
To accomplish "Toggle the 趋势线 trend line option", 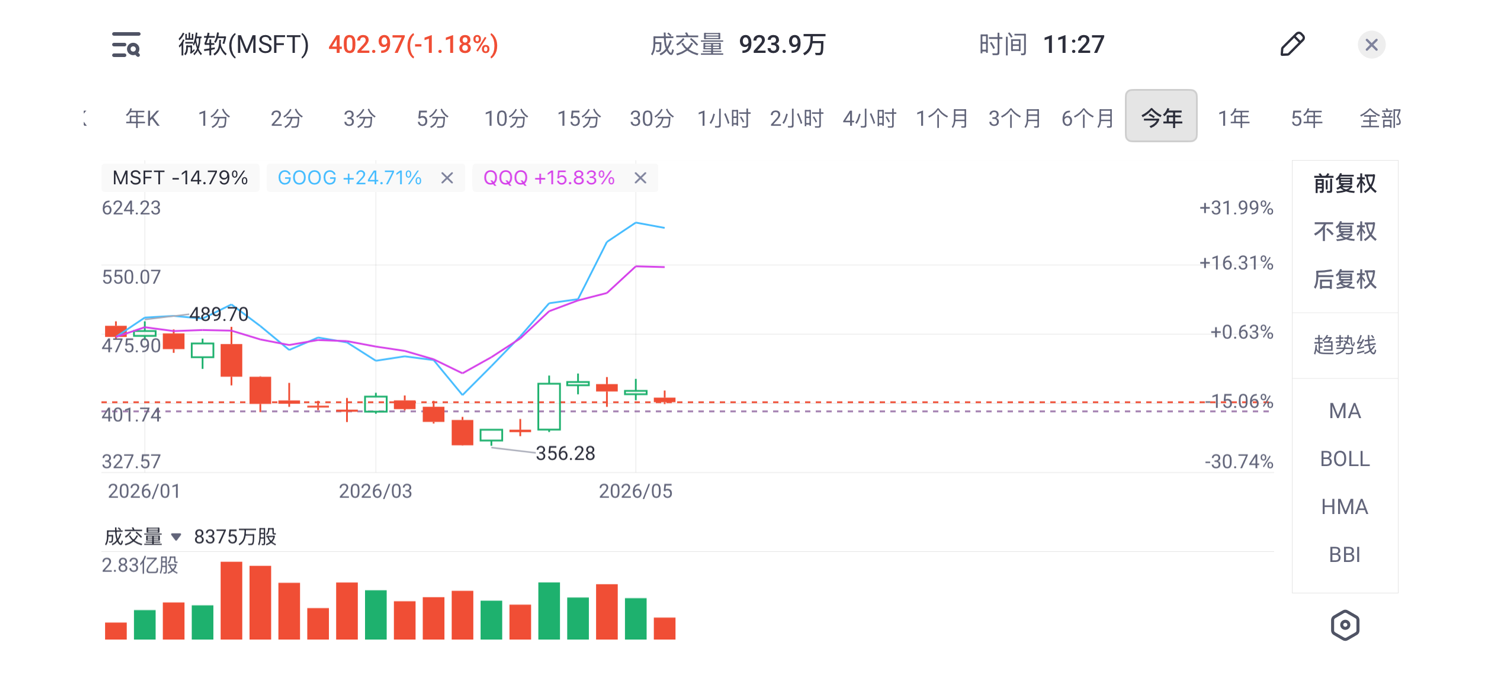I will [1345, 346].
